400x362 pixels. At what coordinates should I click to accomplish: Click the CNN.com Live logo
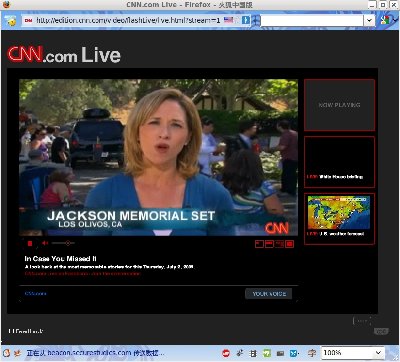[x=64, y=54]
